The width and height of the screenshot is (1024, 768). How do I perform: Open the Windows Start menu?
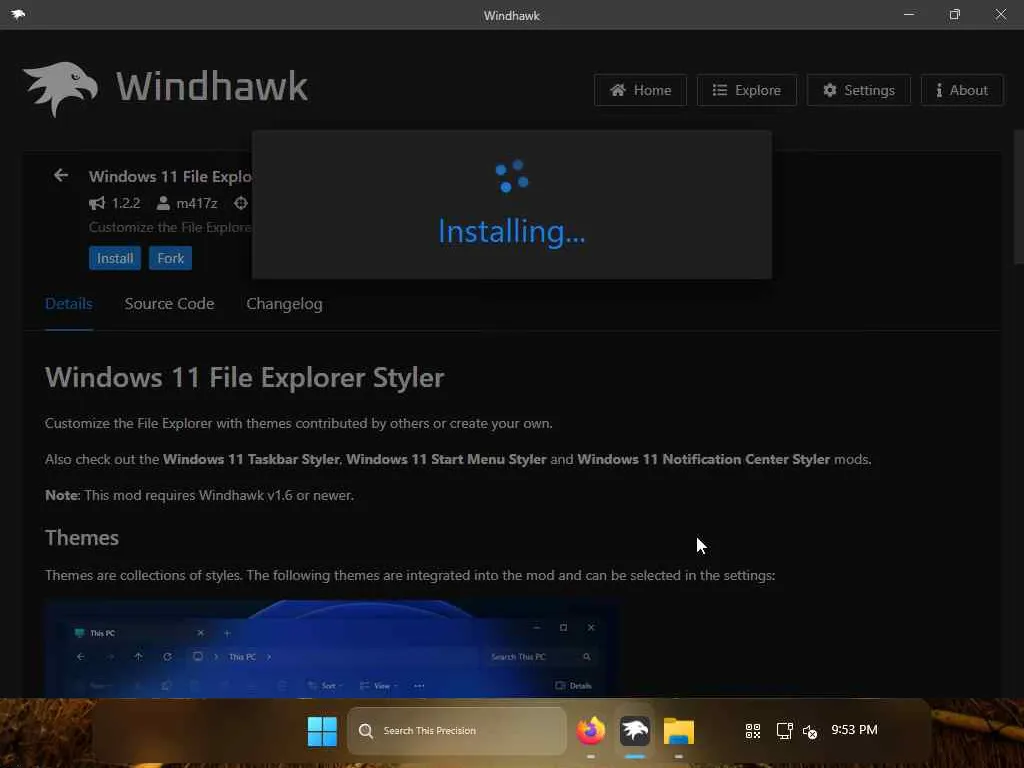click(322, 731)
